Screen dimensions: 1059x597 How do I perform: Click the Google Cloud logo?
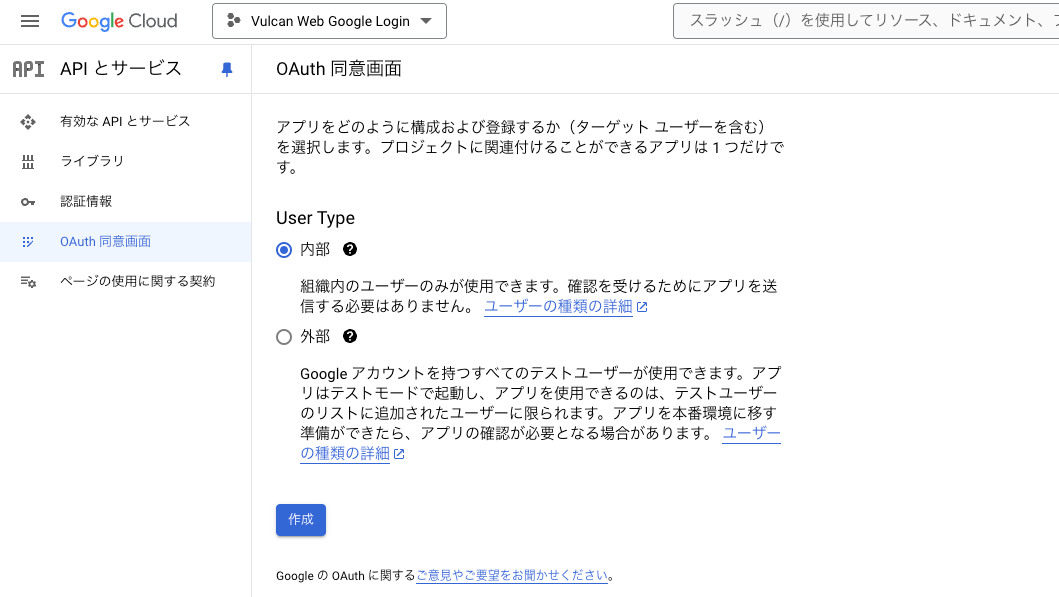119,21
